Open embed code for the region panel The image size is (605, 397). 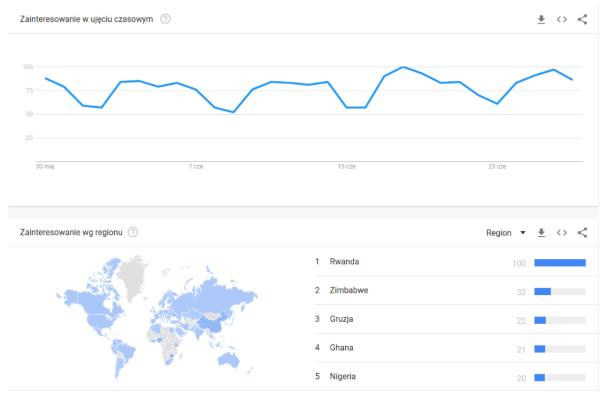coord(562,233)
